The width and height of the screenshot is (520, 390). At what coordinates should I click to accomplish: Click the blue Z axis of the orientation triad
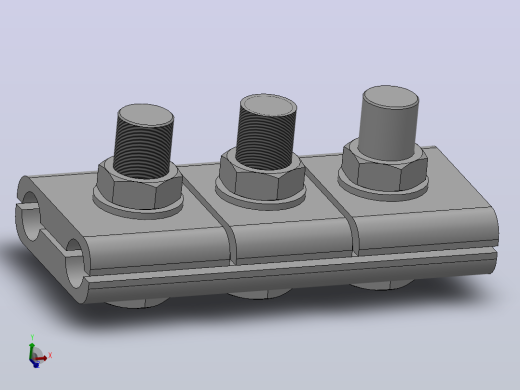click(35, 363)
